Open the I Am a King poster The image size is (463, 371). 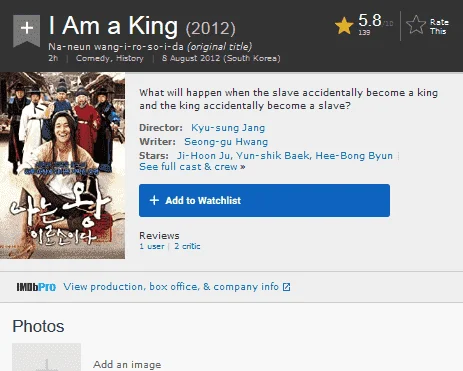click(63, 165)
